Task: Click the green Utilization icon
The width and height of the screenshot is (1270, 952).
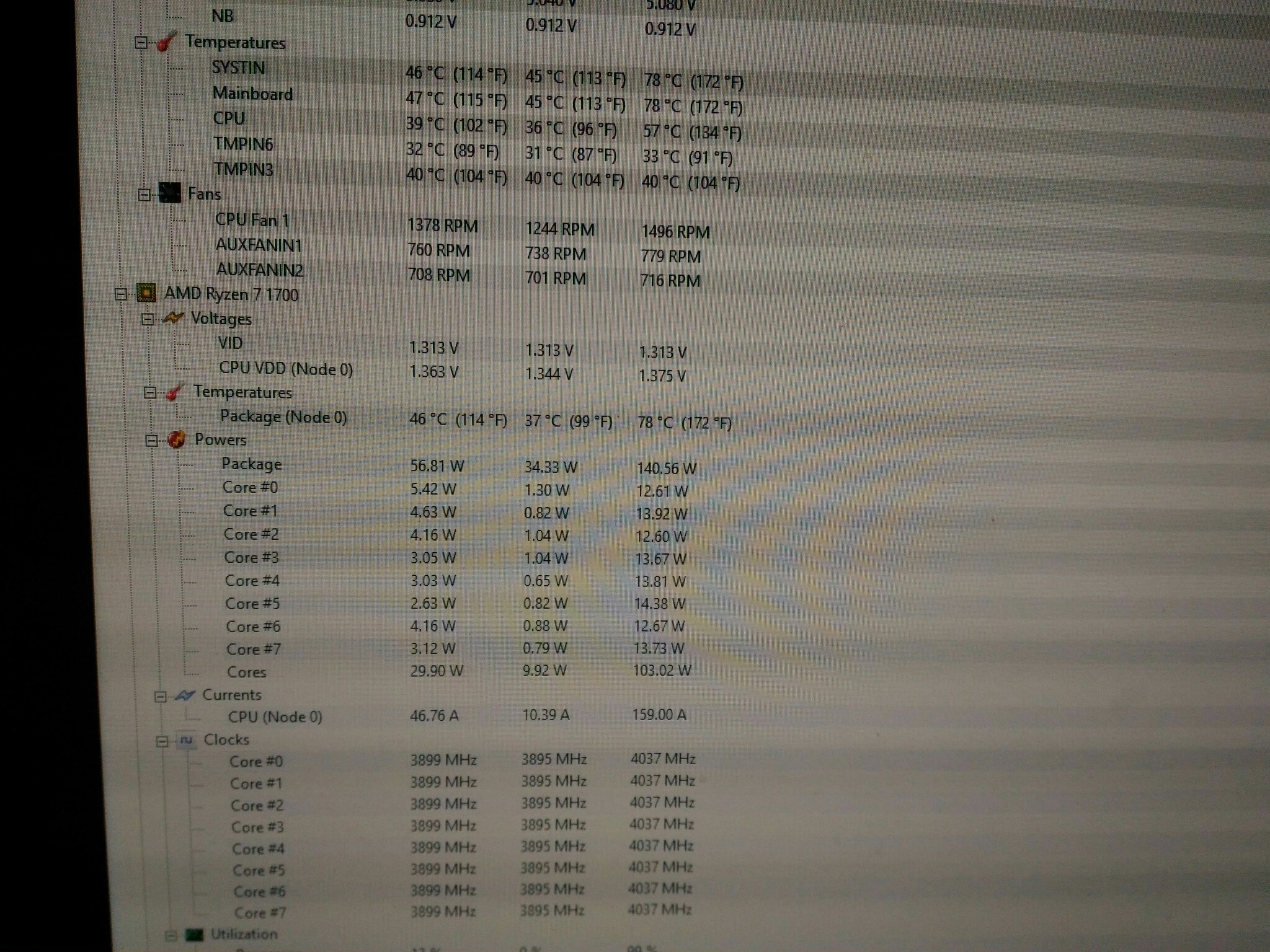Action: (x=194, y=935)
